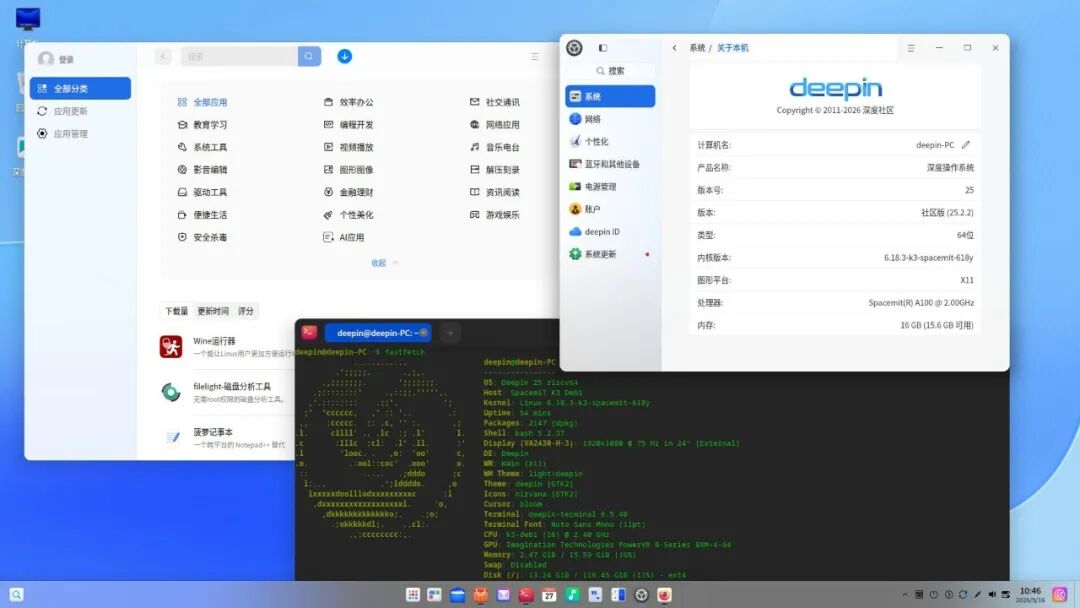Open the app store hamburger menu
Screen dimensions: 1080x608
click(x=534, y=56)
